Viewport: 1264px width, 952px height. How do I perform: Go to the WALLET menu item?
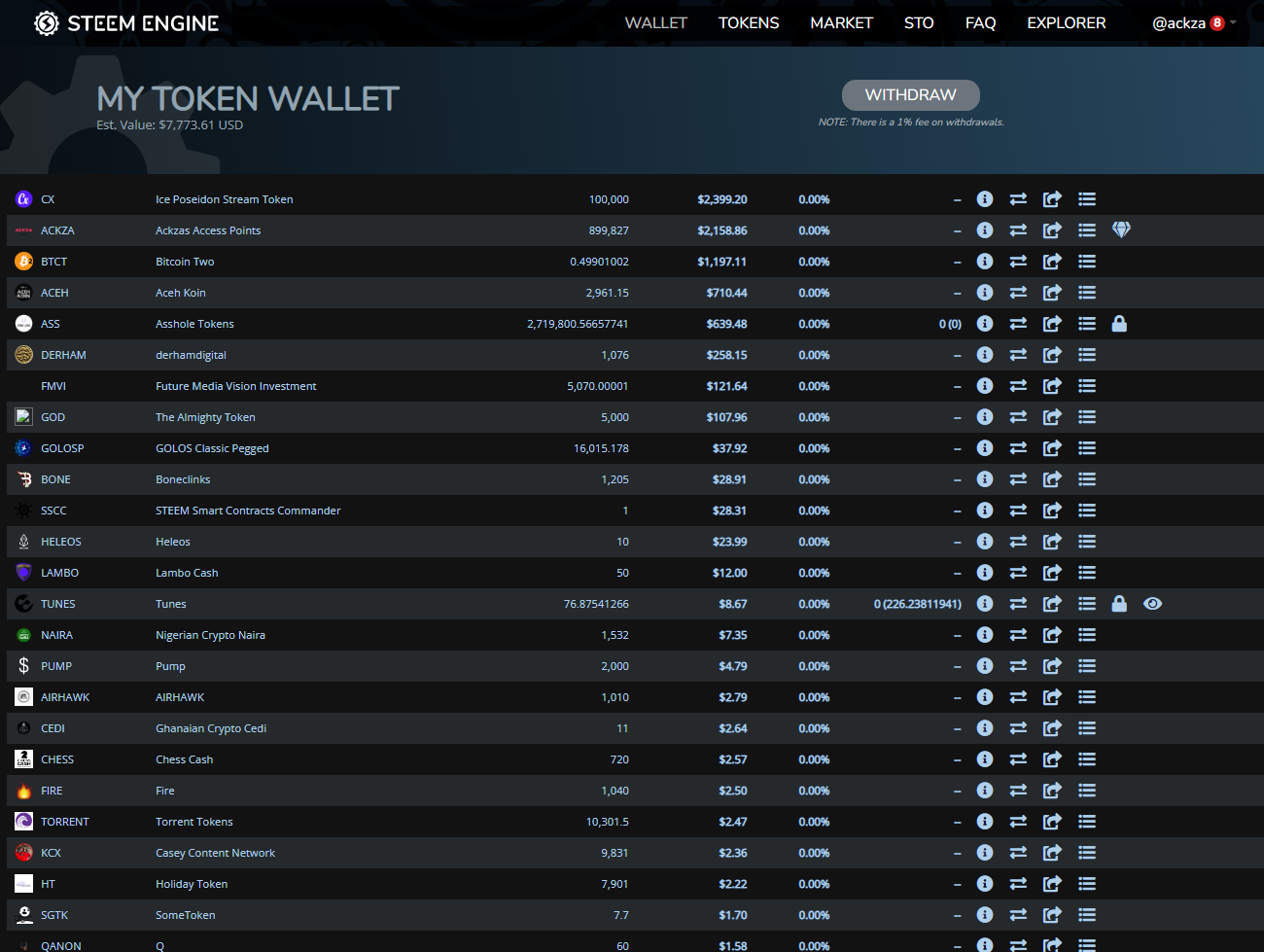coord(656,23)
